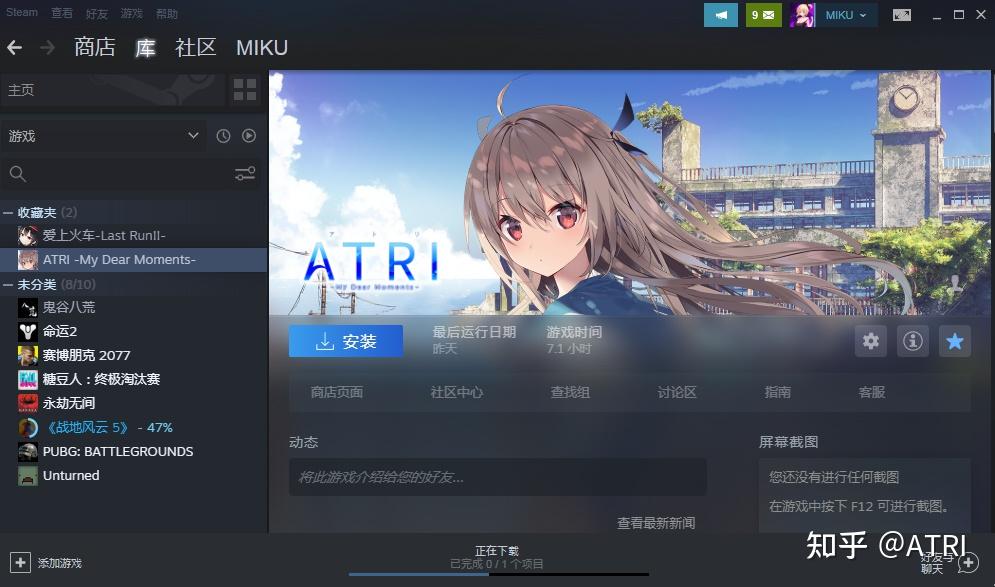Image resolution: width=995 pixels, height=587 pixels.
Task: Click the game info circle icon
Action: (912, 341)
